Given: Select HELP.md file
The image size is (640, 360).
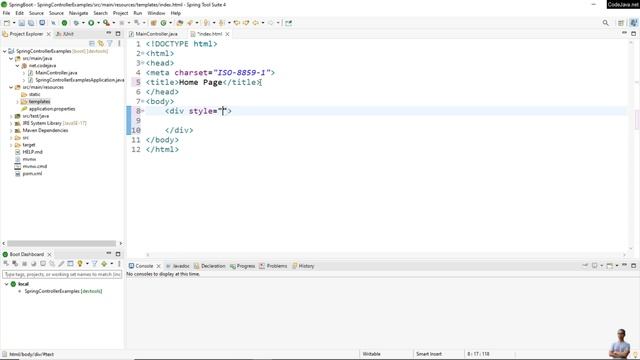Looking at the screenshot, I should (32, 152).
